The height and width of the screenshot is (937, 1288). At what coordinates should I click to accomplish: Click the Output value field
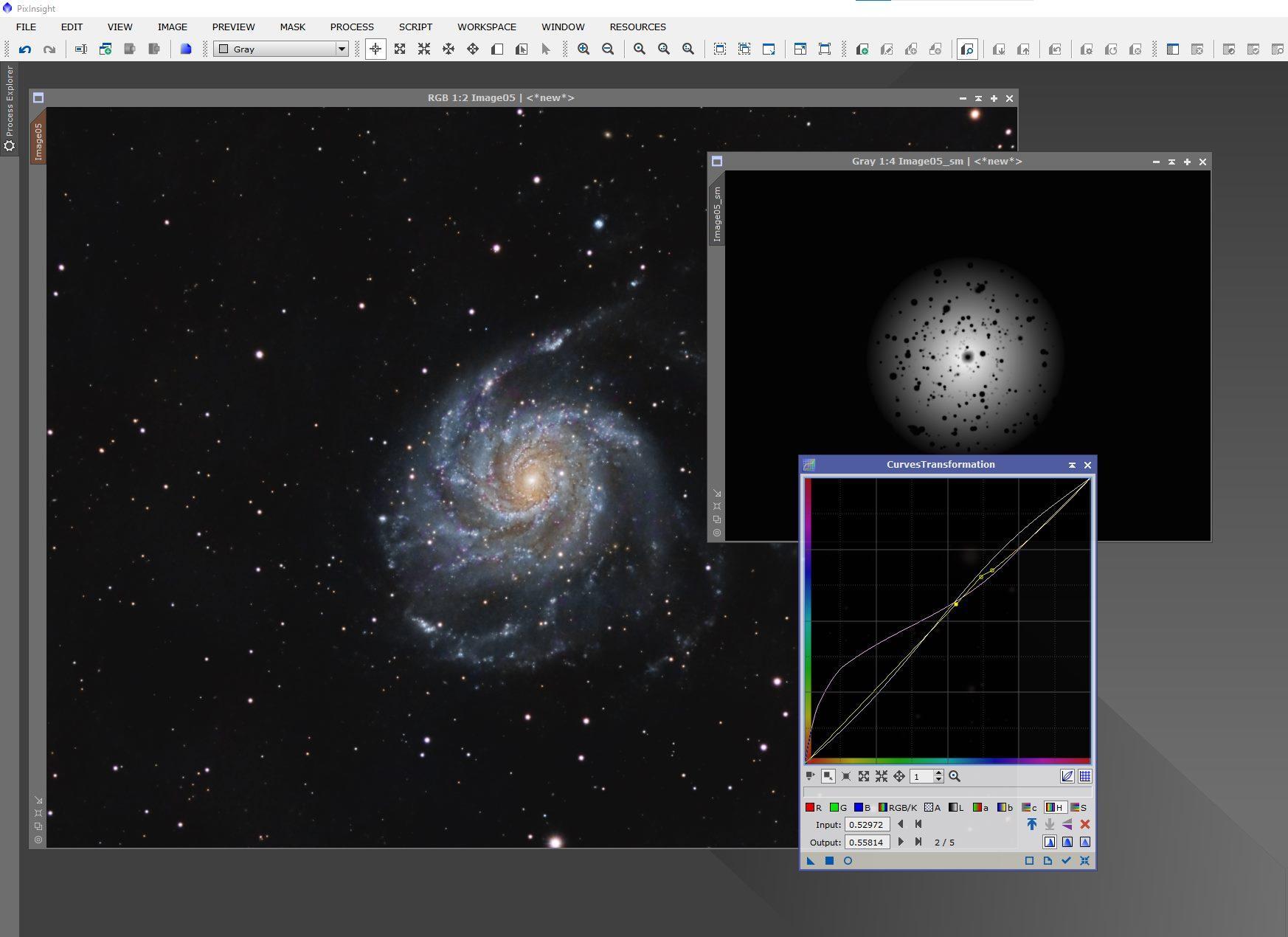click(867, 842)
